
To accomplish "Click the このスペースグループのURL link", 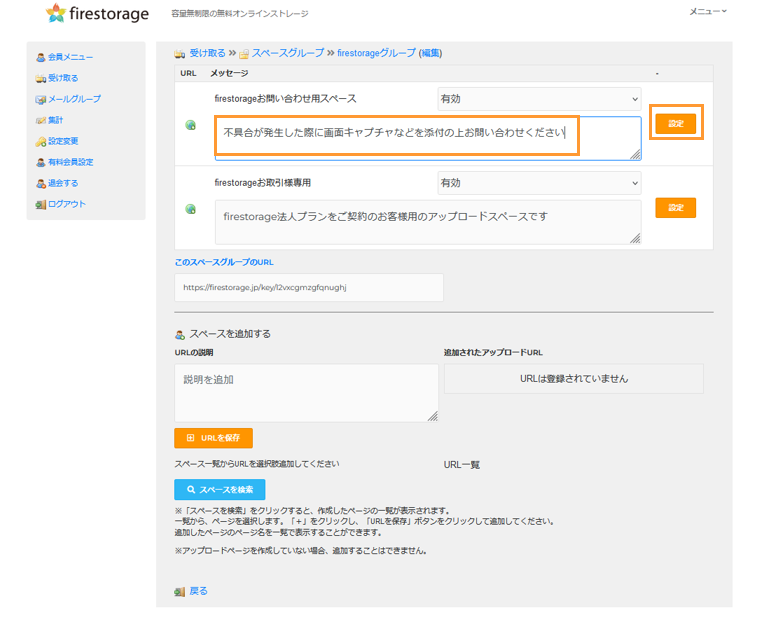I will click(x=224, y=262).
